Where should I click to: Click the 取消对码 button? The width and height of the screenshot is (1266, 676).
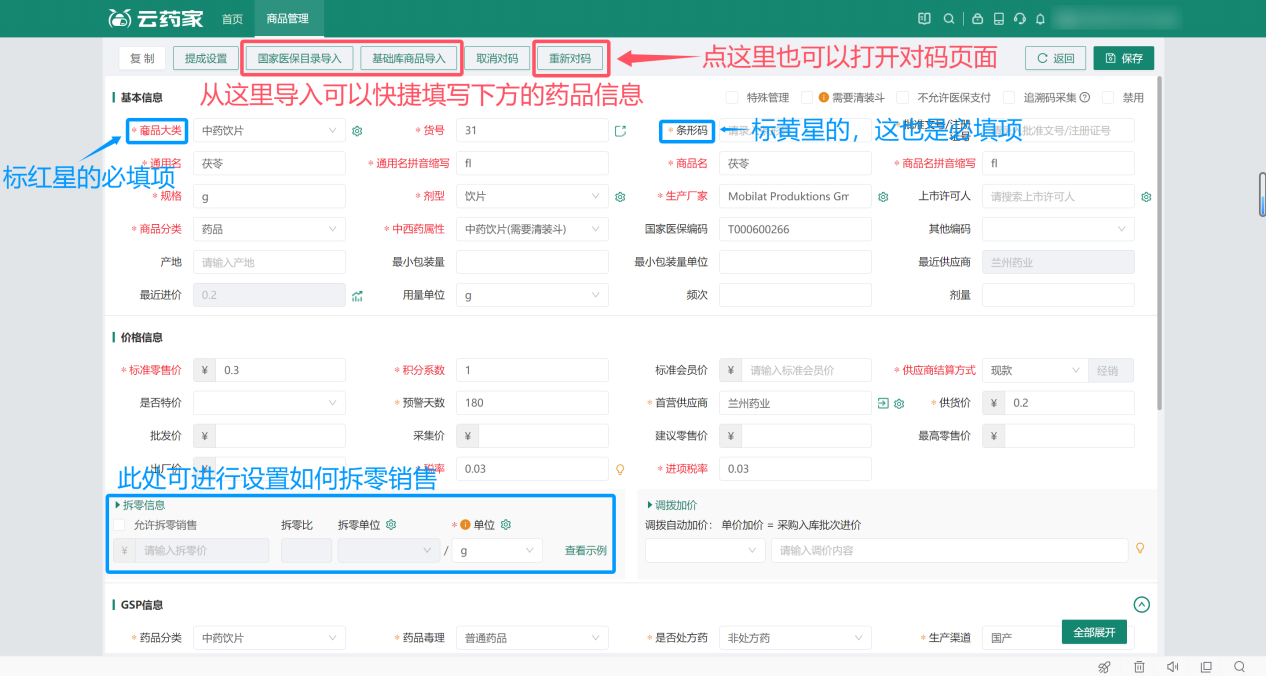coord(497,59)
